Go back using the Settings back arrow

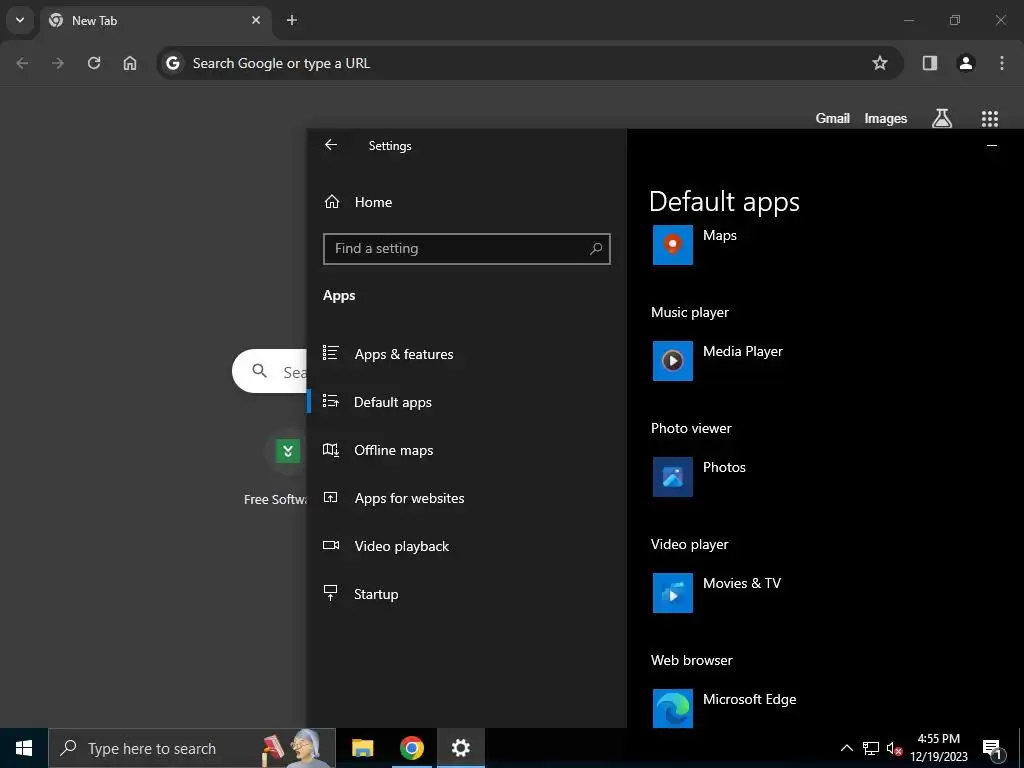[331, 145]
